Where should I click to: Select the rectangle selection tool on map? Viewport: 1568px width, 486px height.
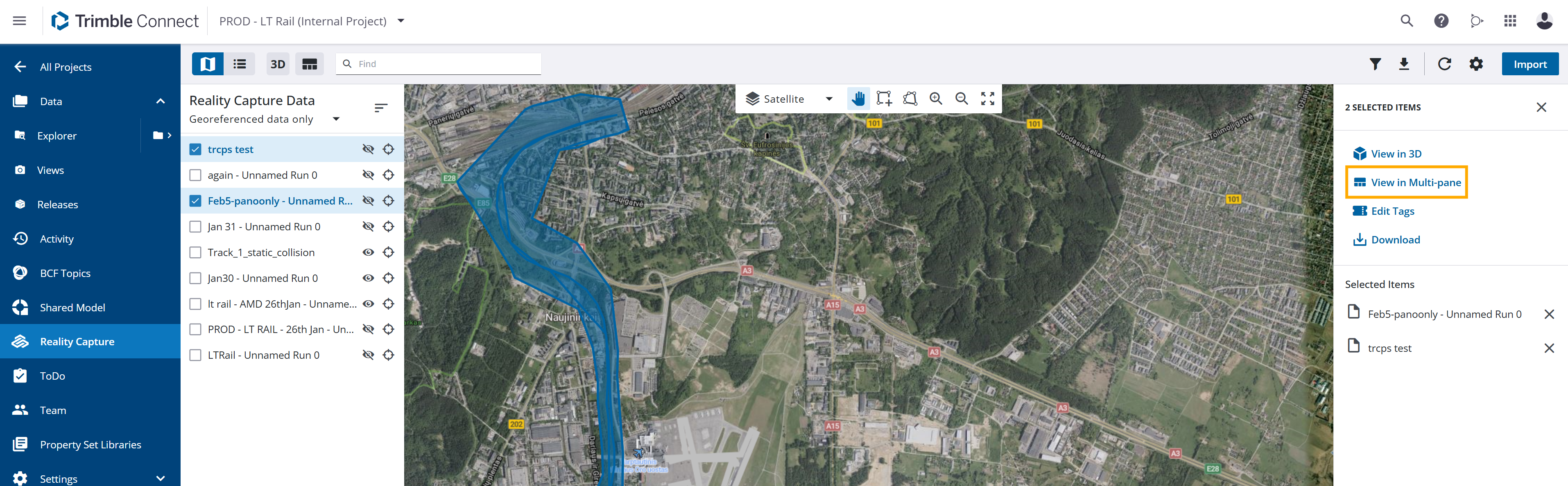click(x=884, y=99)
